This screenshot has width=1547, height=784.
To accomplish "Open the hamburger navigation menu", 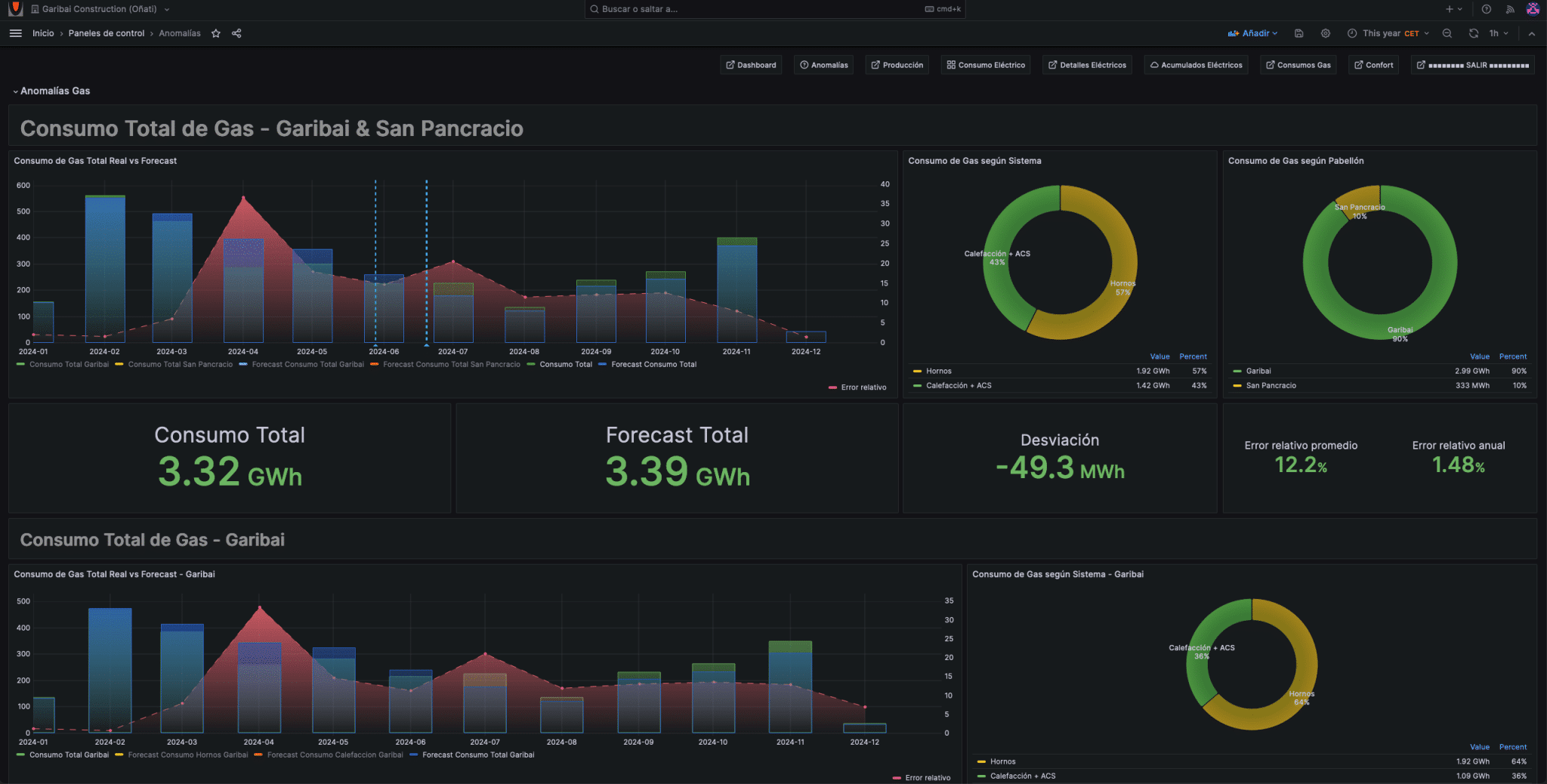I will tap(15, 33).
